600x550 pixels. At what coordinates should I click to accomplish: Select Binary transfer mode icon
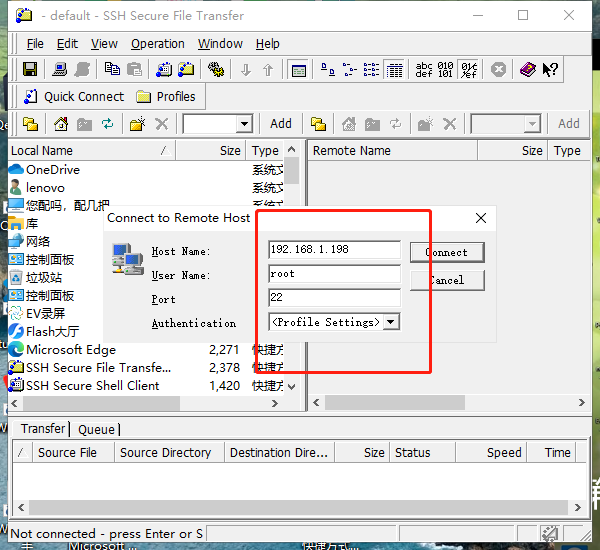pyautogui.click(x=445, y=70)
